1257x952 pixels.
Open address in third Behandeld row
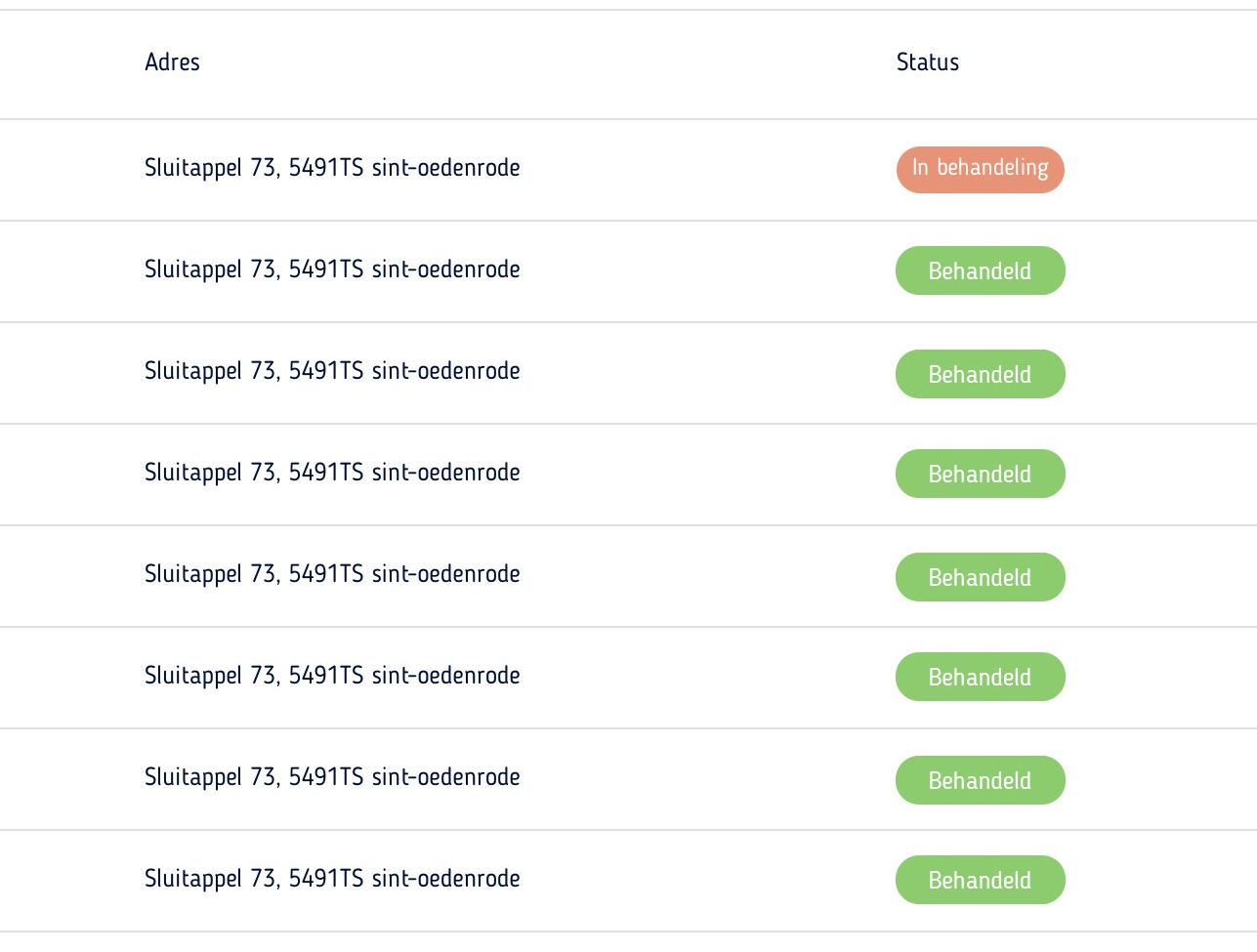(x=332, y=473)
